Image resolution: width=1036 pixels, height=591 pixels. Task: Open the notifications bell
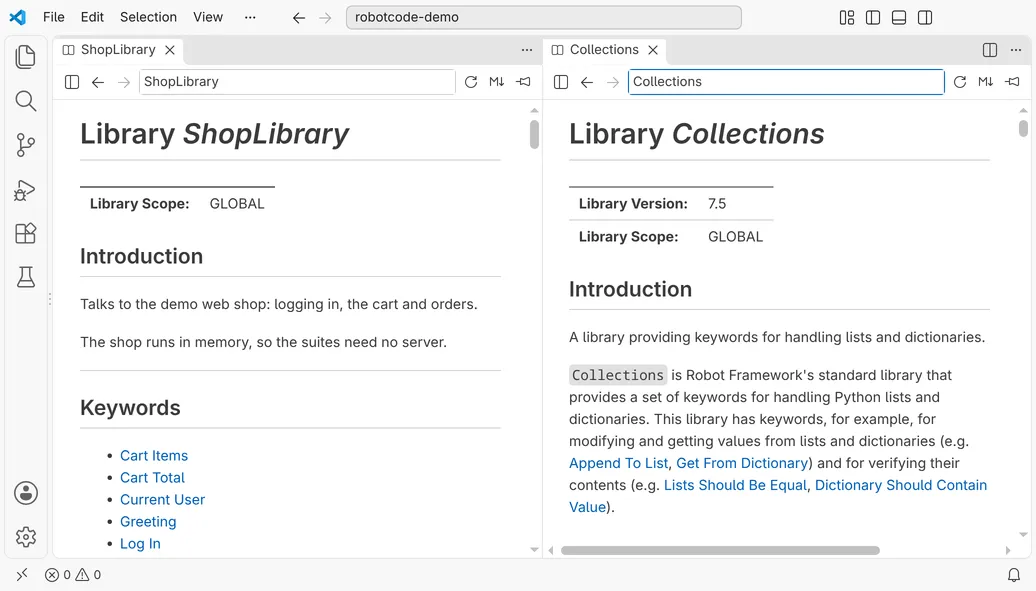pos(1014,575)
